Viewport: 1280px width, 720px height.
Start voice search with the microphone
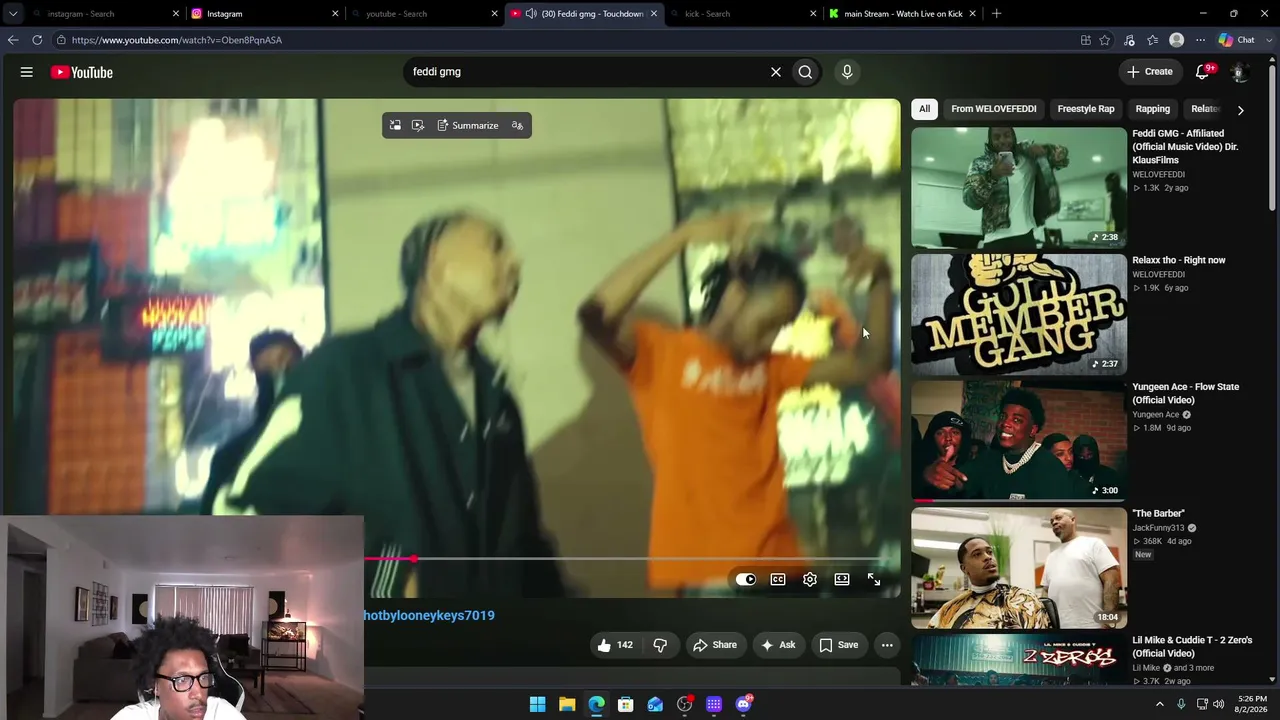tap(847, 72)
